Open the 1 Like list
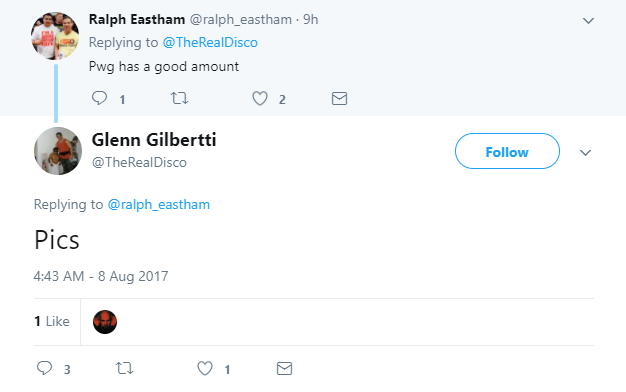626x392 pixels. click(x=52, y=321)
